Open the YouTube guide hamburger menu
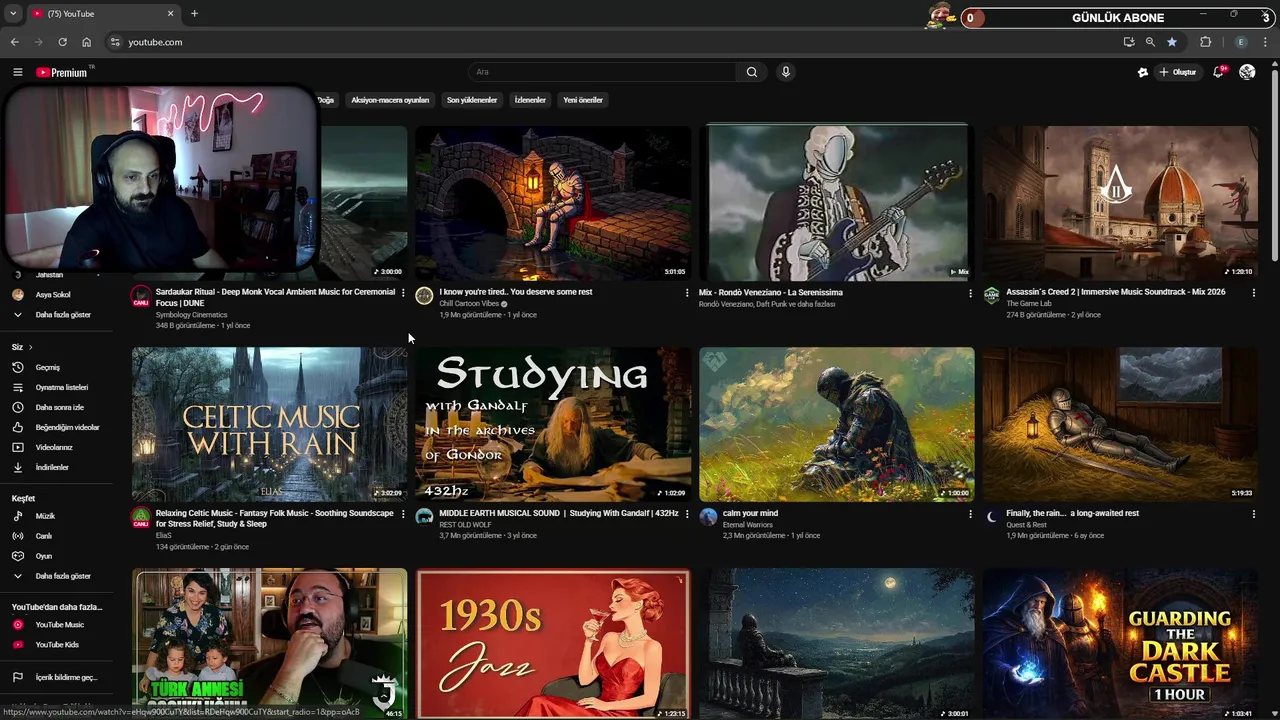 [x=17, y=72]
